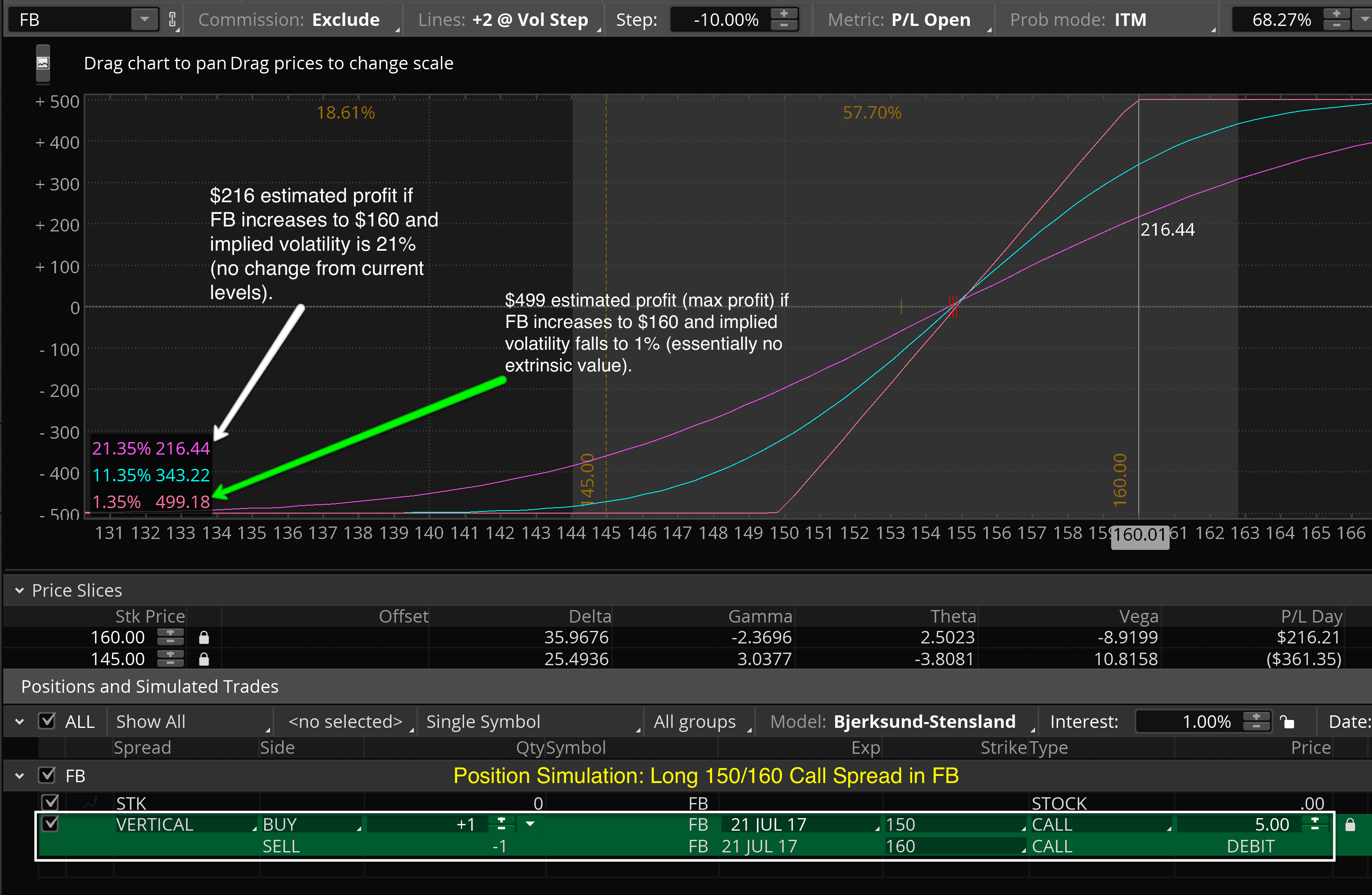Open the 150 strike dropdown
This screenshot has height=895, width=1372.
point(955,825)
